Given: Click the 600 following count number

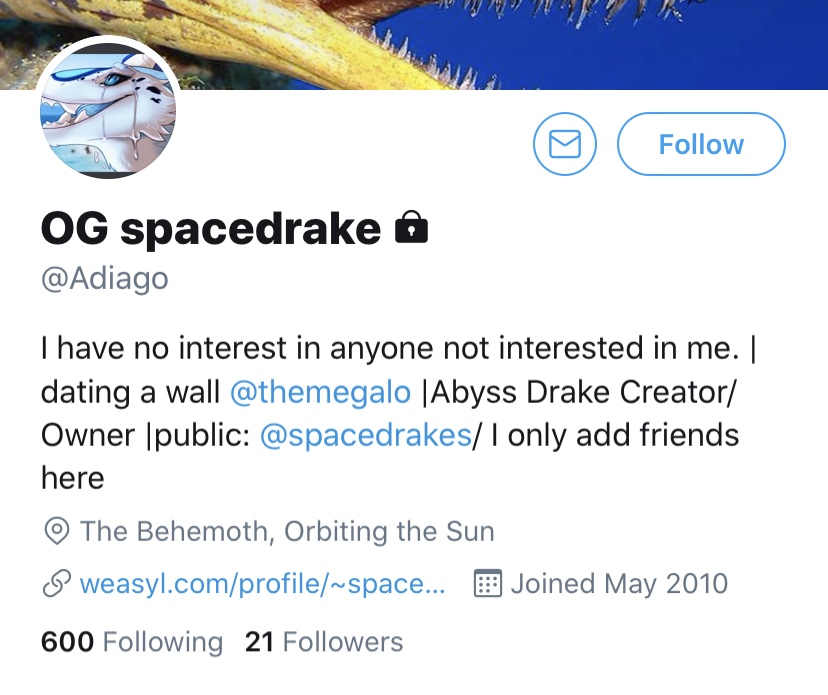Looking at the screenshot, I should (x=68, y=642).
